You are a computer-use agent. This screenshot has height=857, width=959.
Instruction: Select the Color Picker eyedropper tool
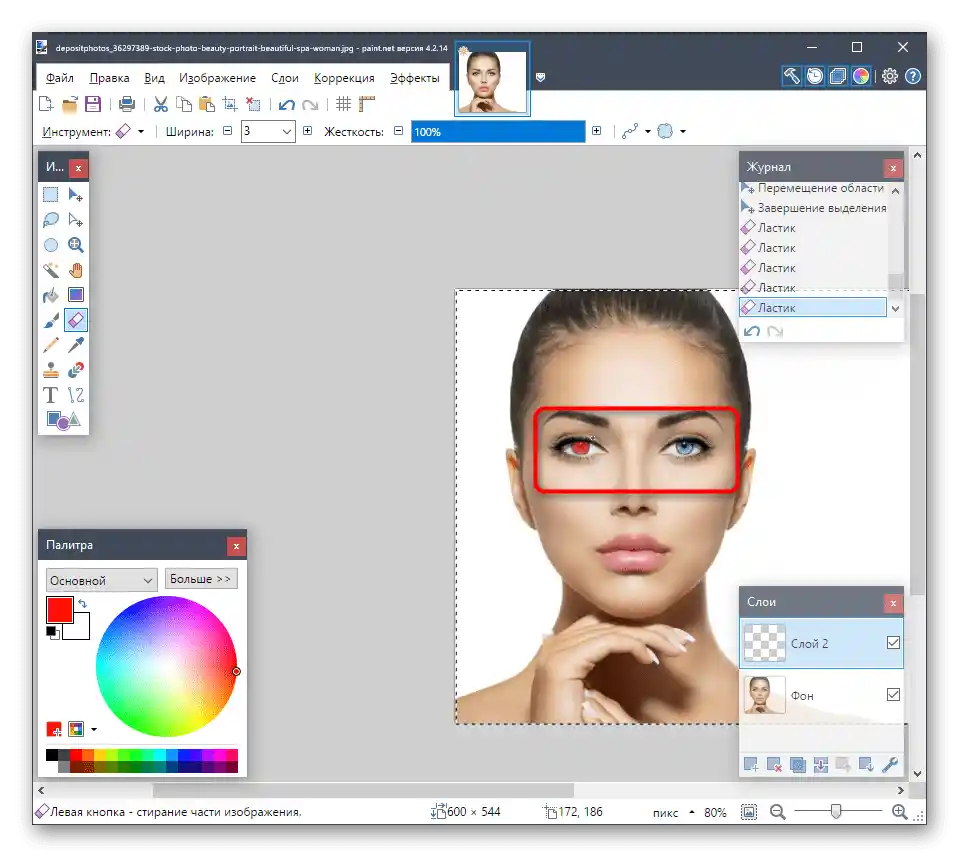click(x=76, y=345)
